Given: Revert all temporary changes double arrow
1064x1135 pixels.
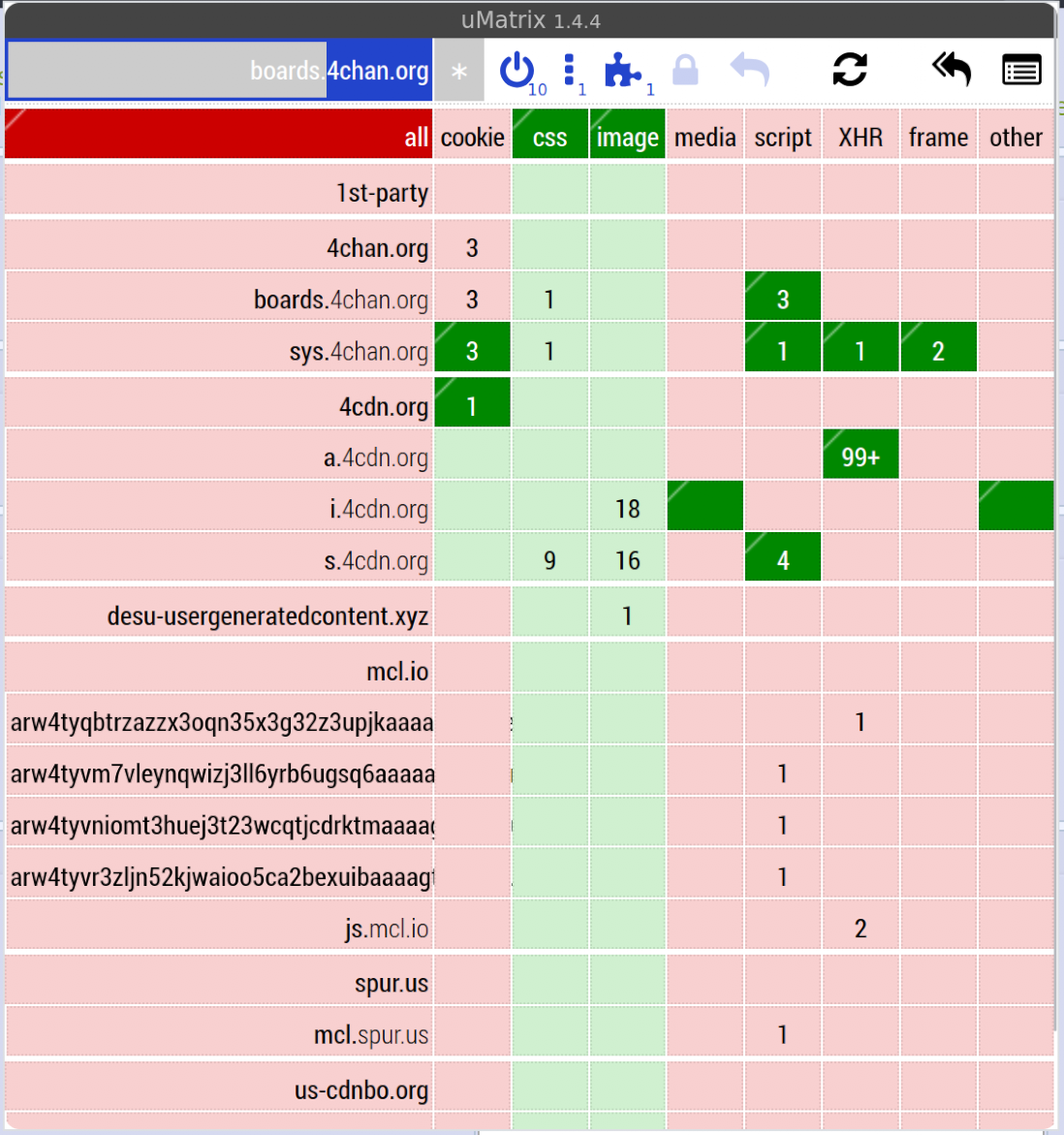Looking at the screenshot, I should 951,70.
